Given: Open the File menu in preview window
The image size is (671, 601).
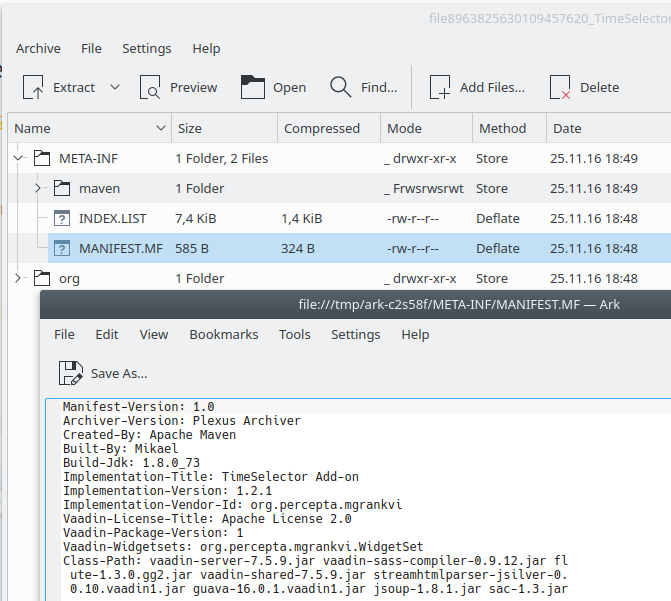Looking at the screenshot, I should click(x=64, y=334).
